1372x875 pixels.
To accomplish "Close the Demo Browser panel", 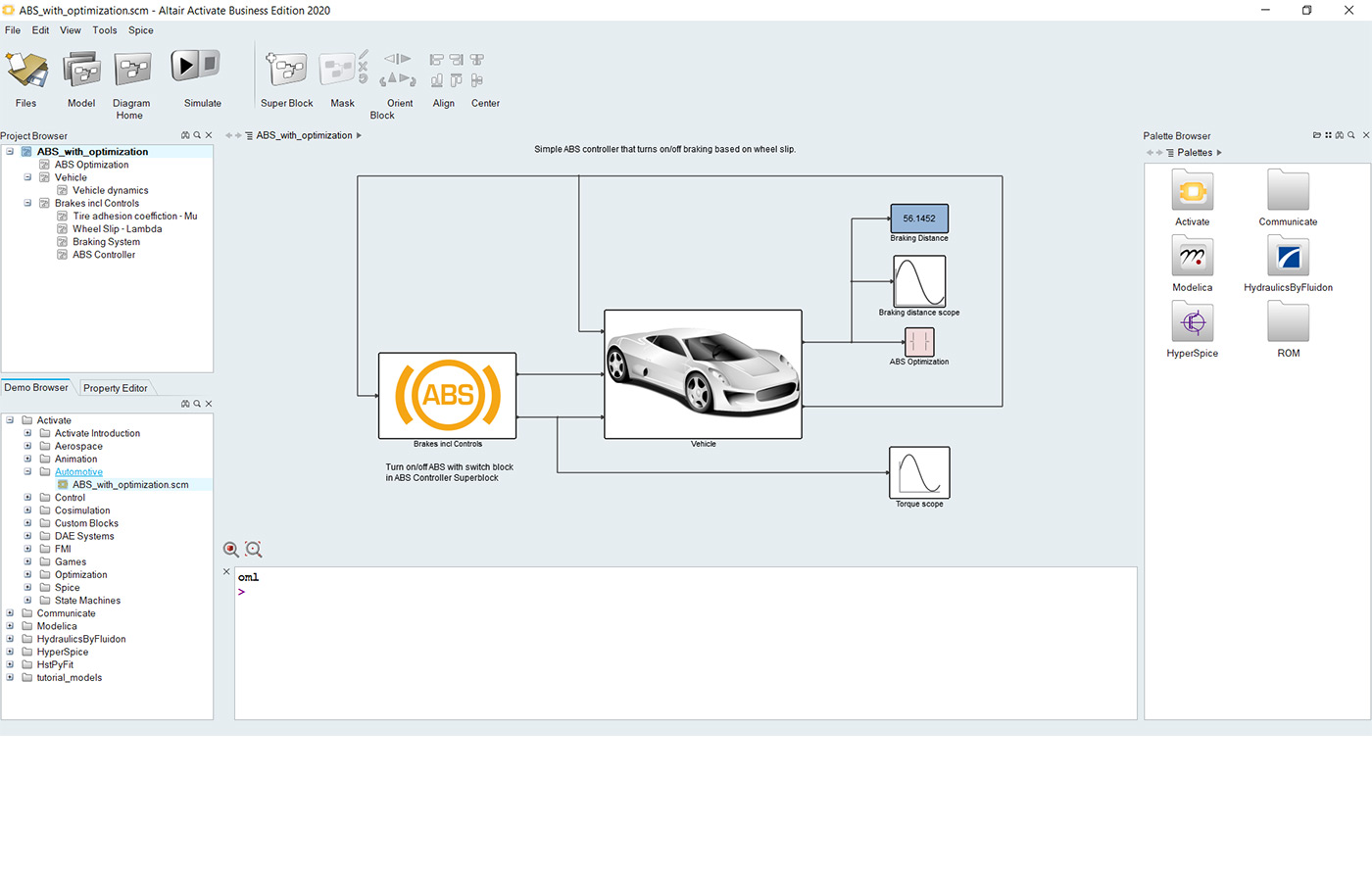I will [x=208, y=404].
